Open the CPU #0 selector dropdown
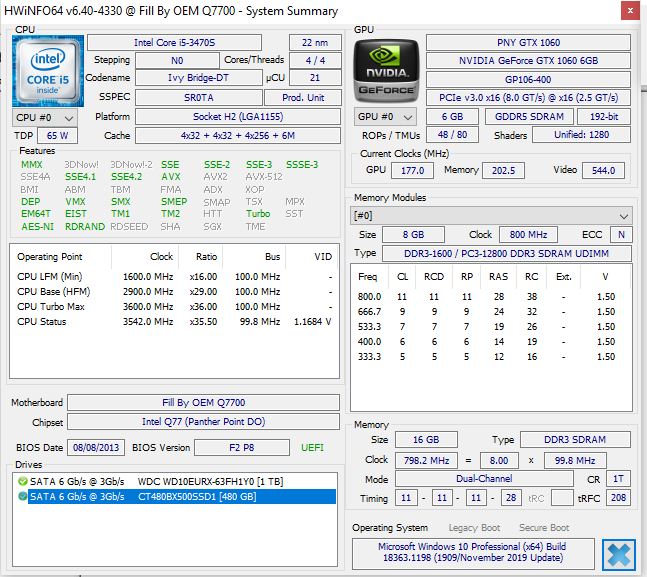 45,118
